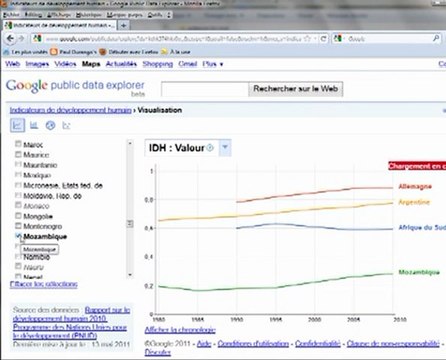Open the Outils menu

pyautogui.click(x=155, y=15)
